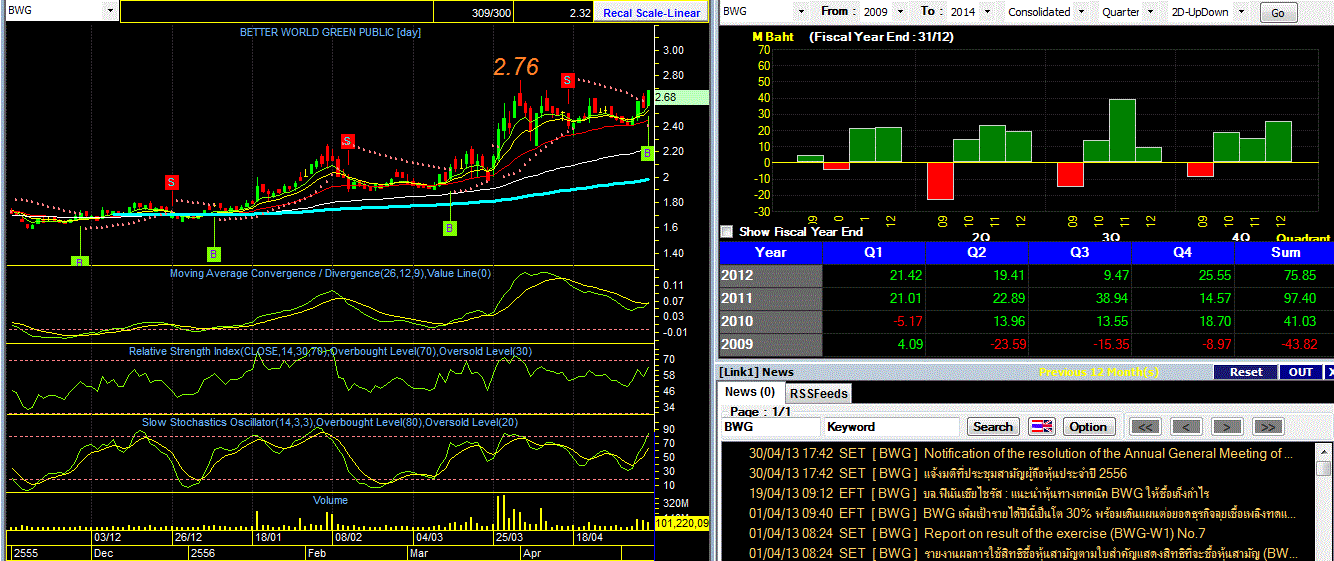Open the To year 2014 dropdown
This screenshot has width=1334, height=561.
pos(986,12)
